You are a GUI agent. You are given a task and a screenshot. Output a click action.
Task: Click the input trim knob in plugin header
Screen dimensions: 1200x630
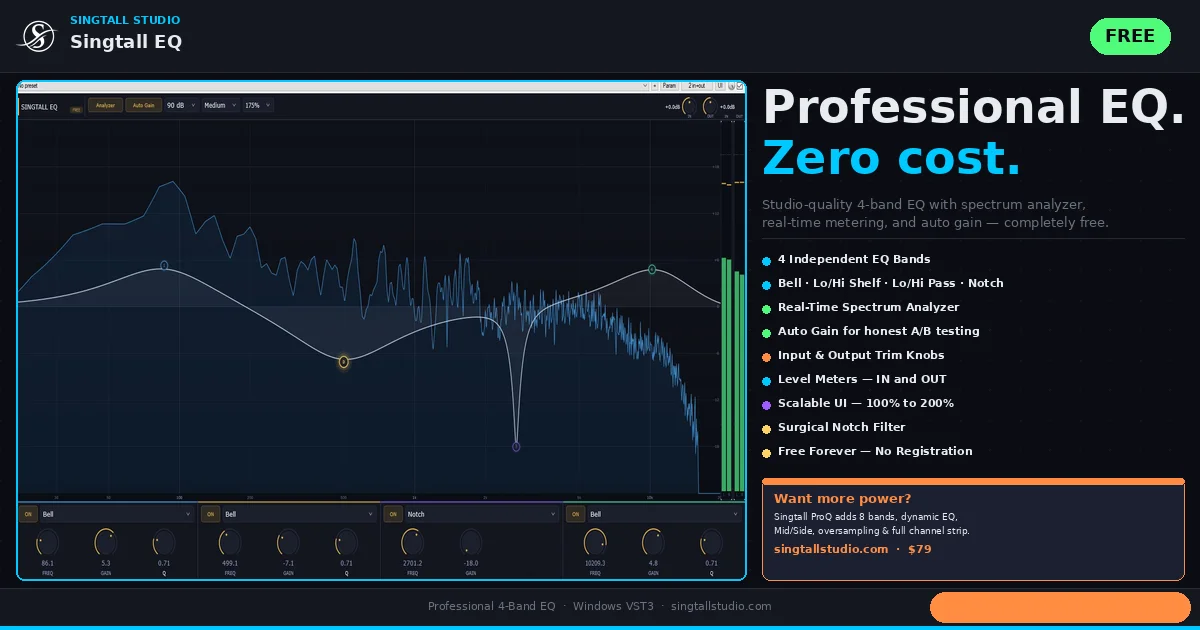click(x=689, y=106)
